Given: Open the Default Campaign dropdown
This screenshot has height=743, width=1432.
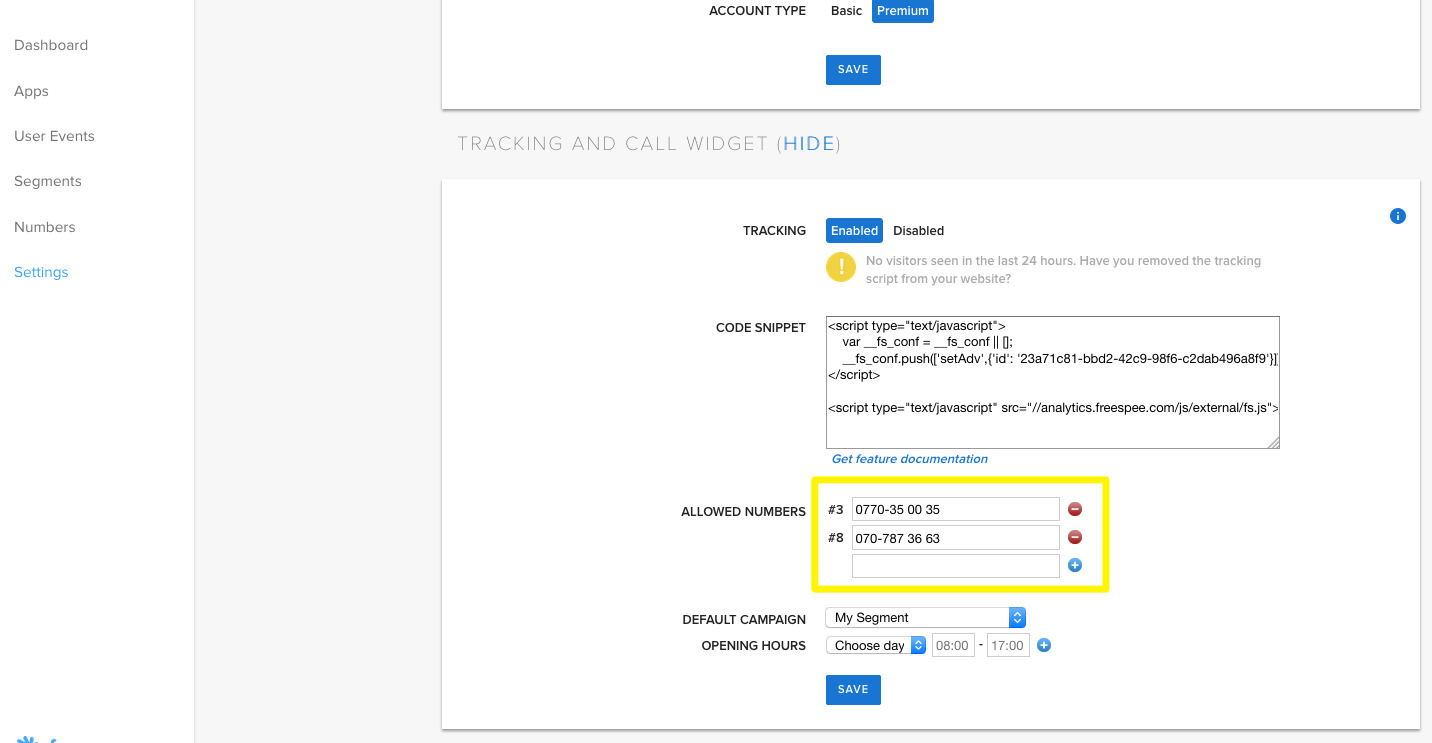Looking at the screenshot, I should (926, 618).
